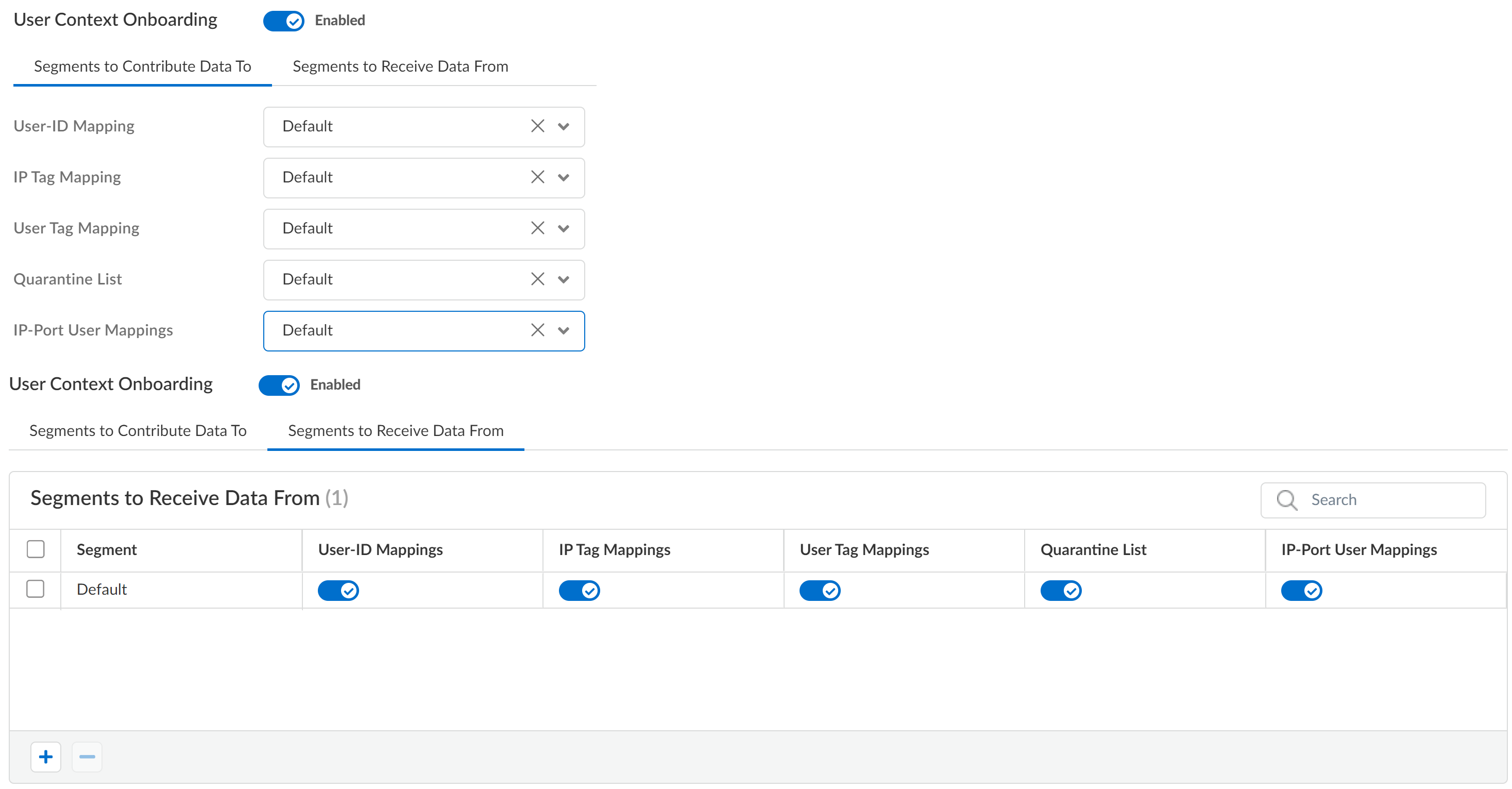Check the Default segment row checkbox
This screenshot has width=1512, height=789.
coord(35,589)
